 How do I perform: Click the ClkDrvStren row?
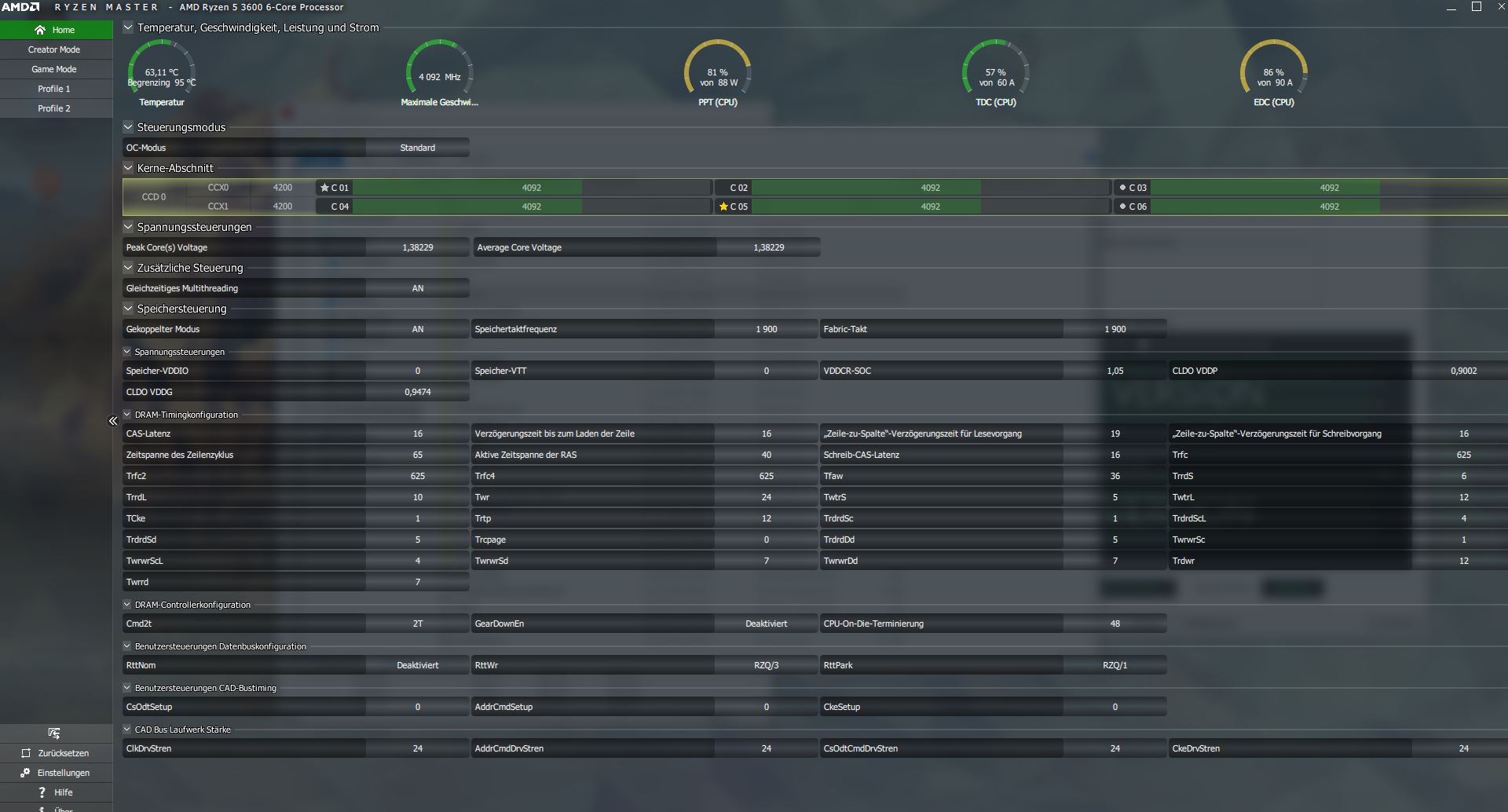point(296,748)
